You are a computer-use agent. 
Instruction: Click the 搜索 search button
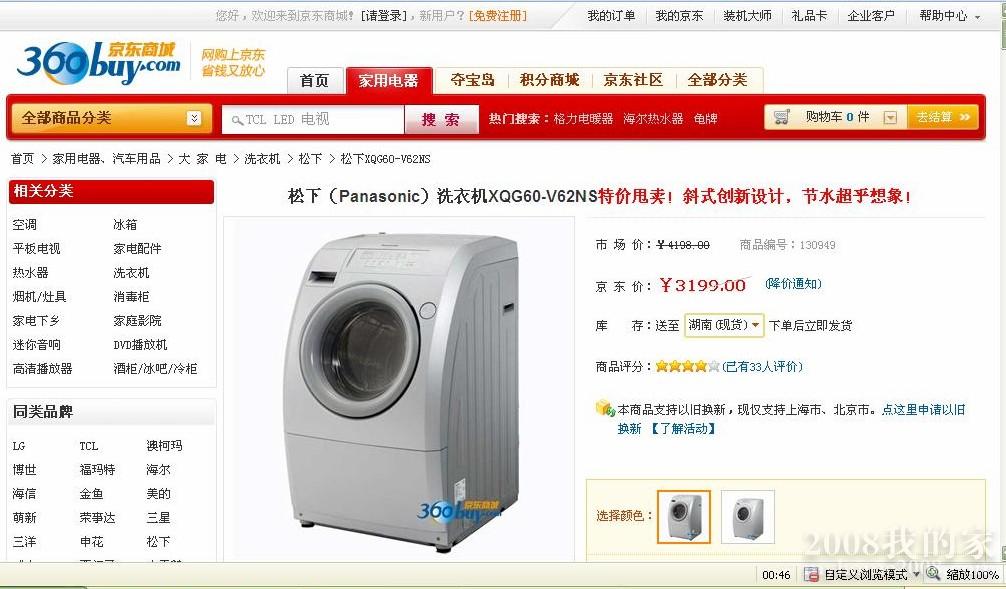(x=441, y=119)
